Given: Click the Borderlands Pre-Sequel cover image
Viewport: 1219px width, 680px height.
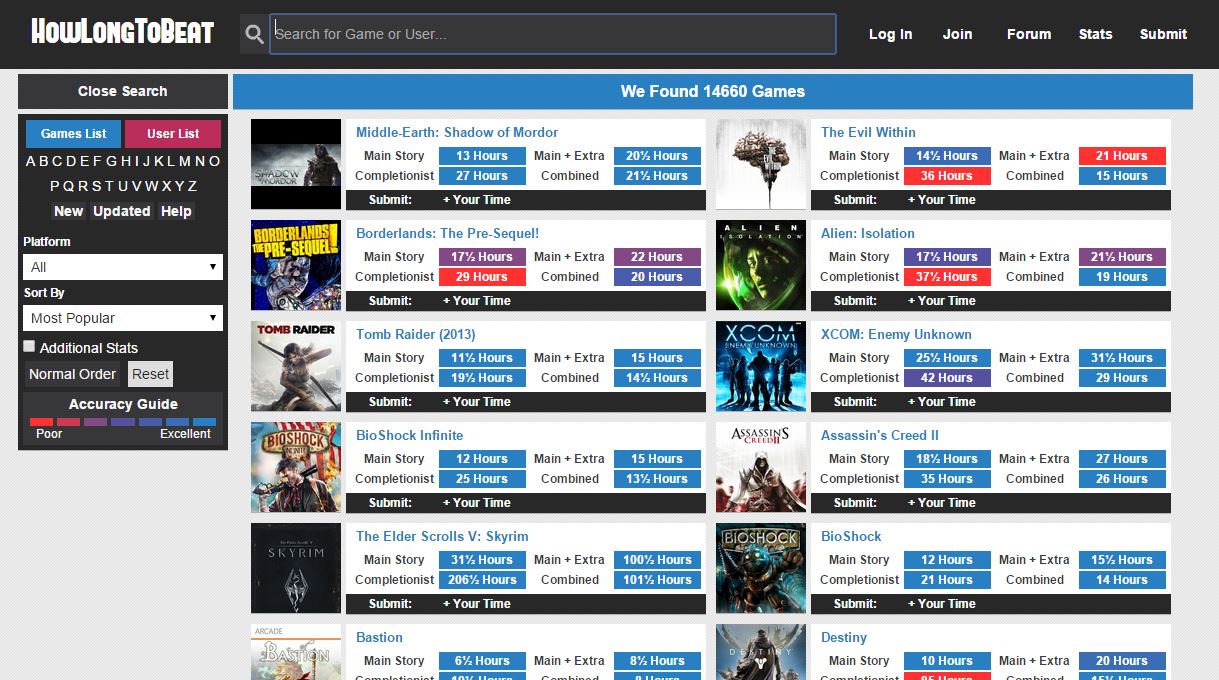Looking at the screenshot, I should (296, 265).
